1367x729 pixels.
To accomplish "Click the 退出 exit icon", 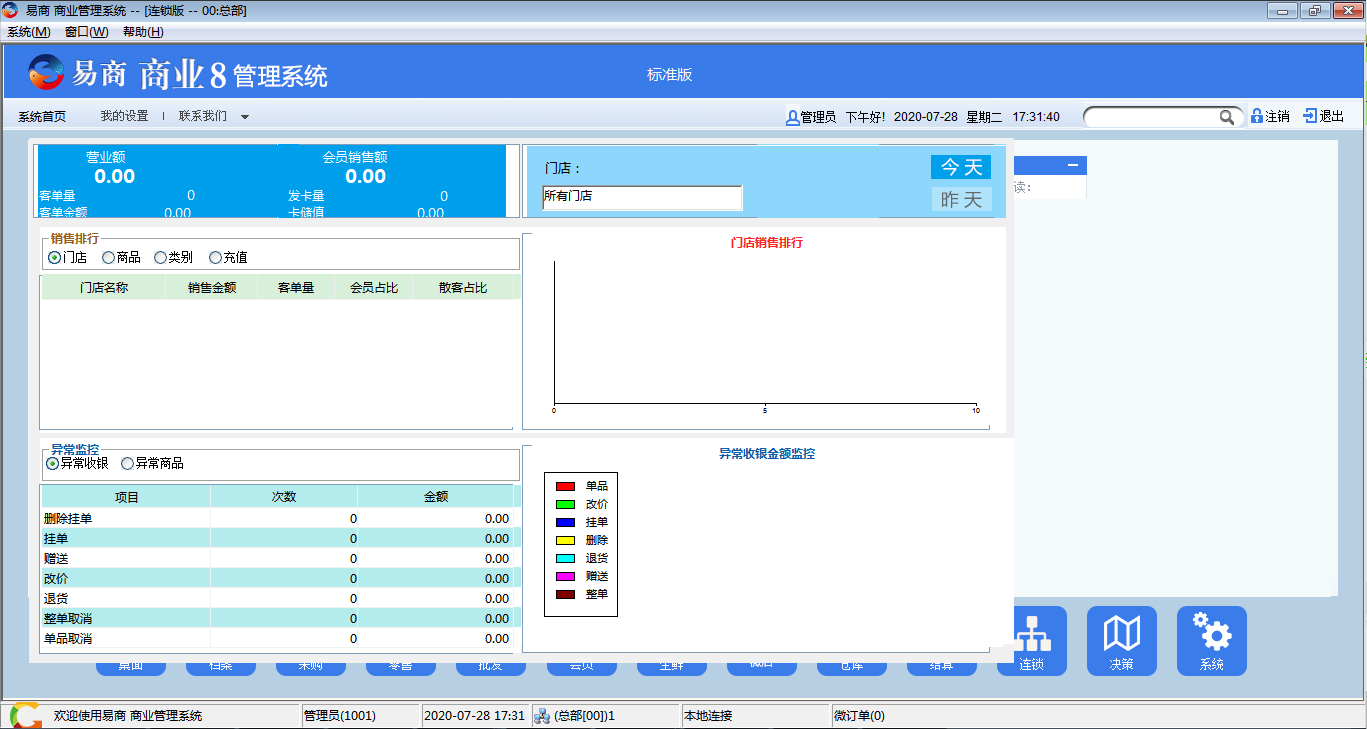I will click(x=1309, y=116).
